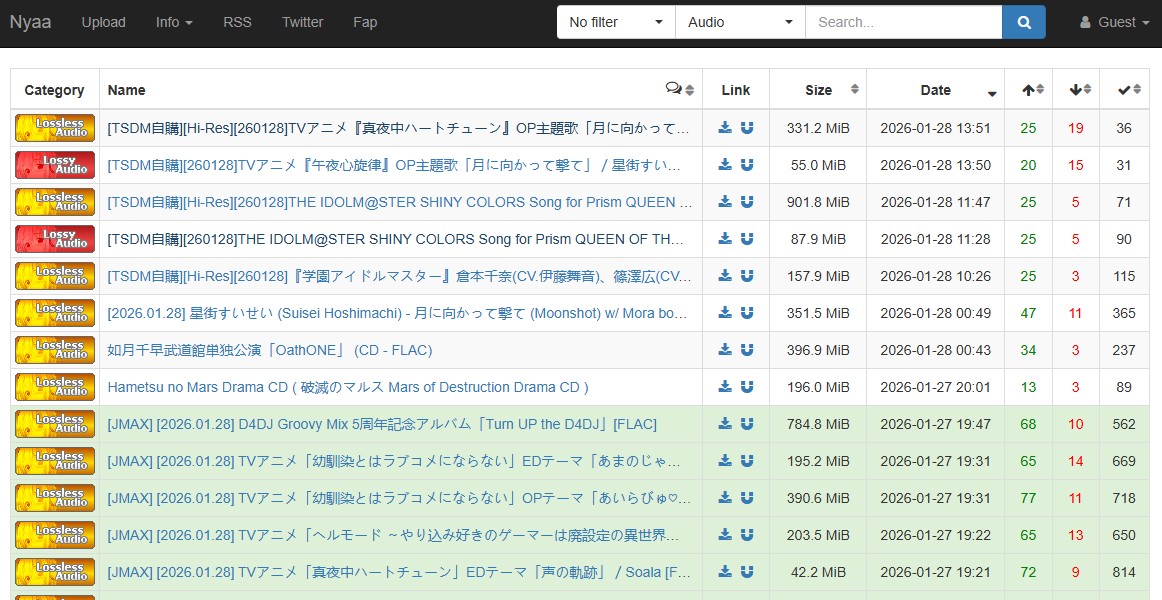
Task: Click the search magnifier button
Action: [1024, 22]
